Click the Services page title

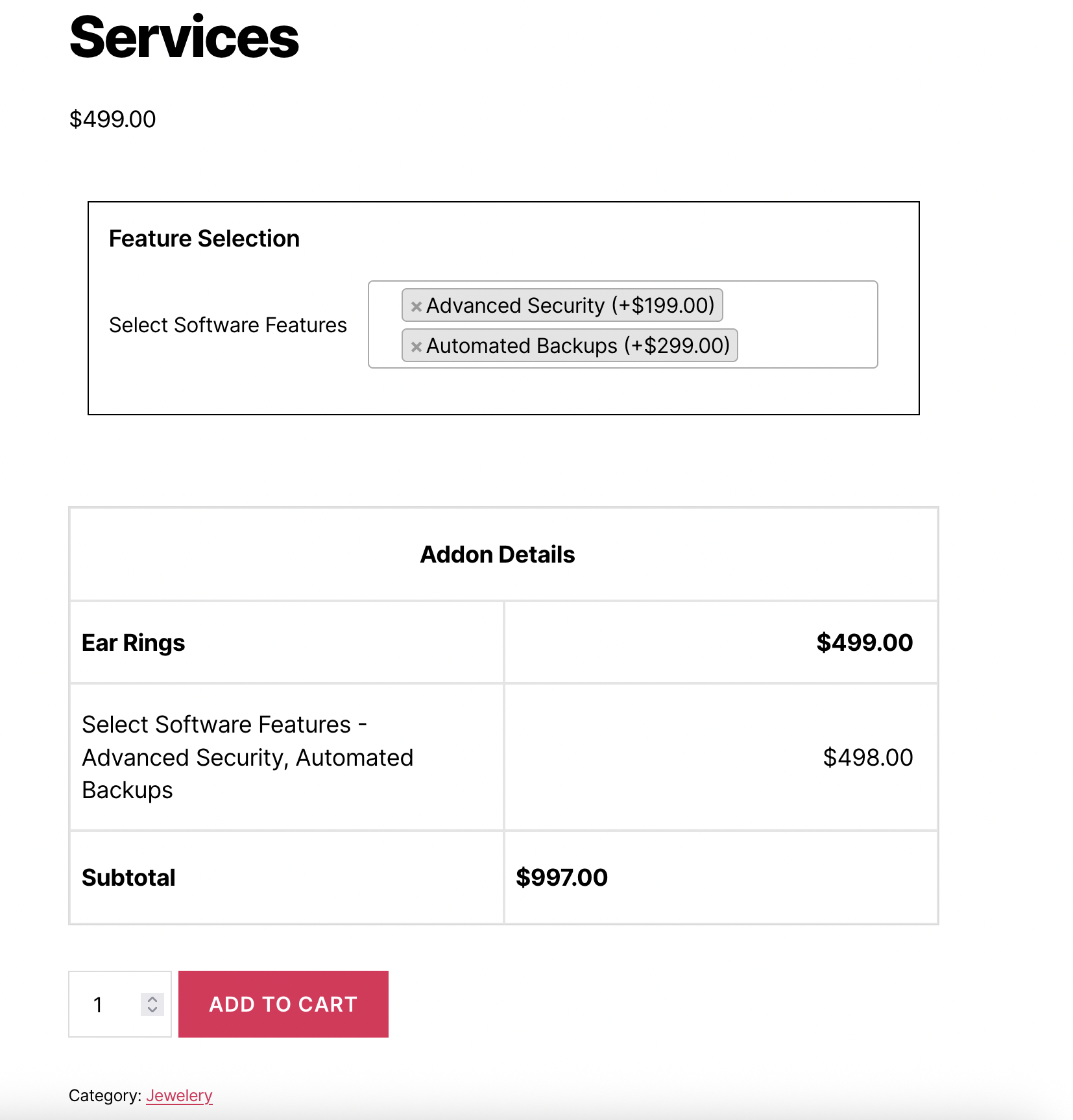(184, 38)
